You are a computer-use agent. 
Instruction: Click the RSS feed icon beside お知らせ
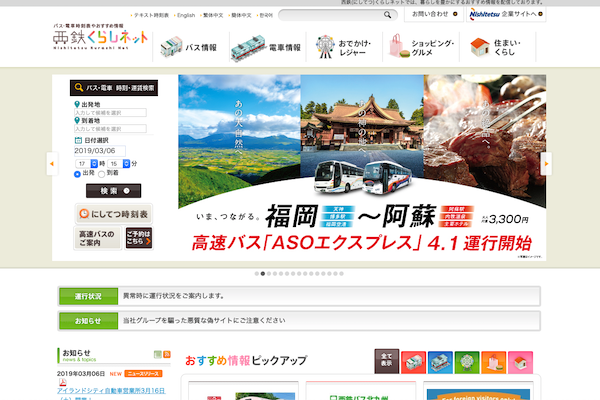point(167,354)
